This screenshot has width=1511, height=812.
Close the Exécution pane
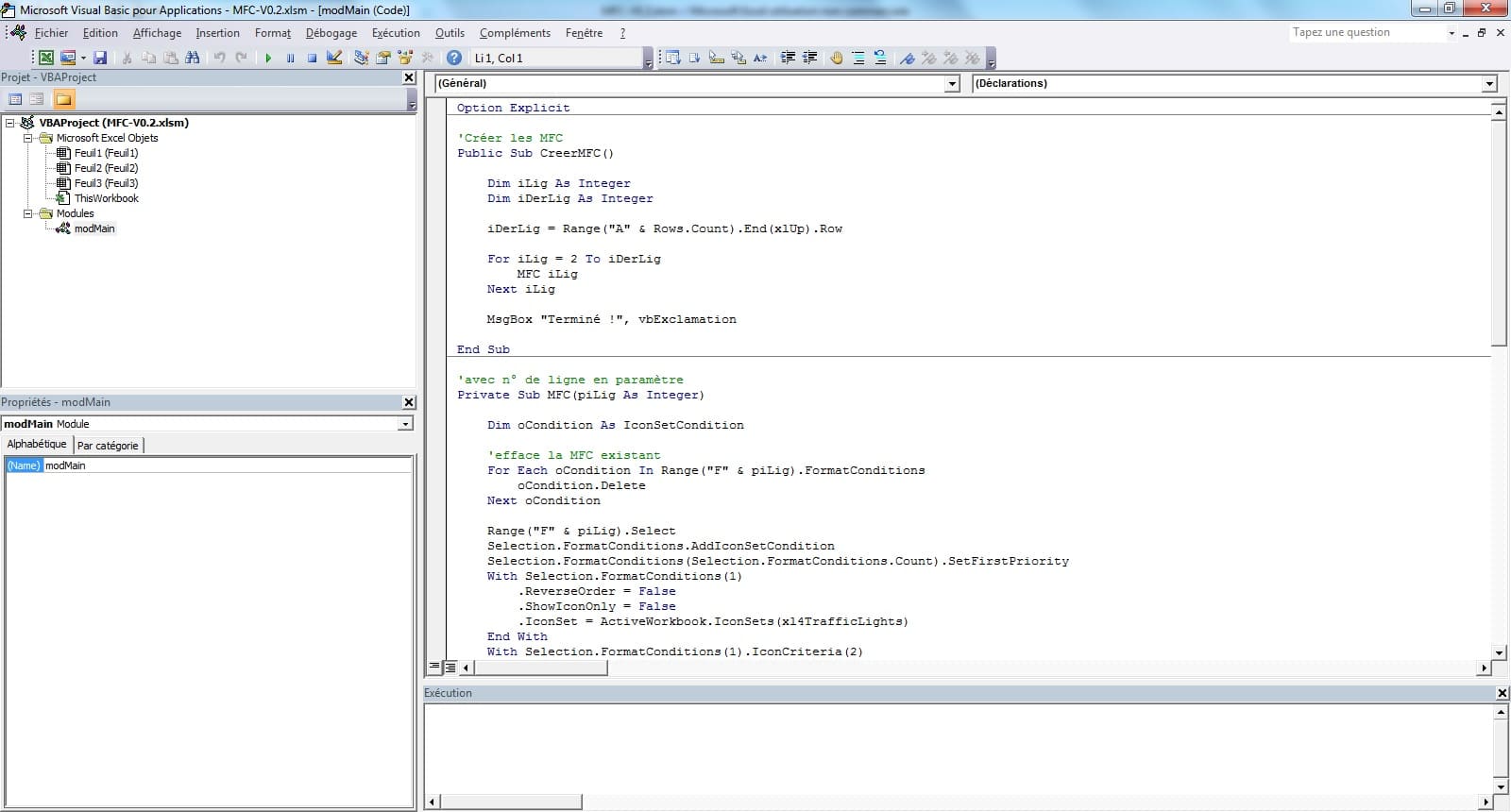click(1502, 693)
